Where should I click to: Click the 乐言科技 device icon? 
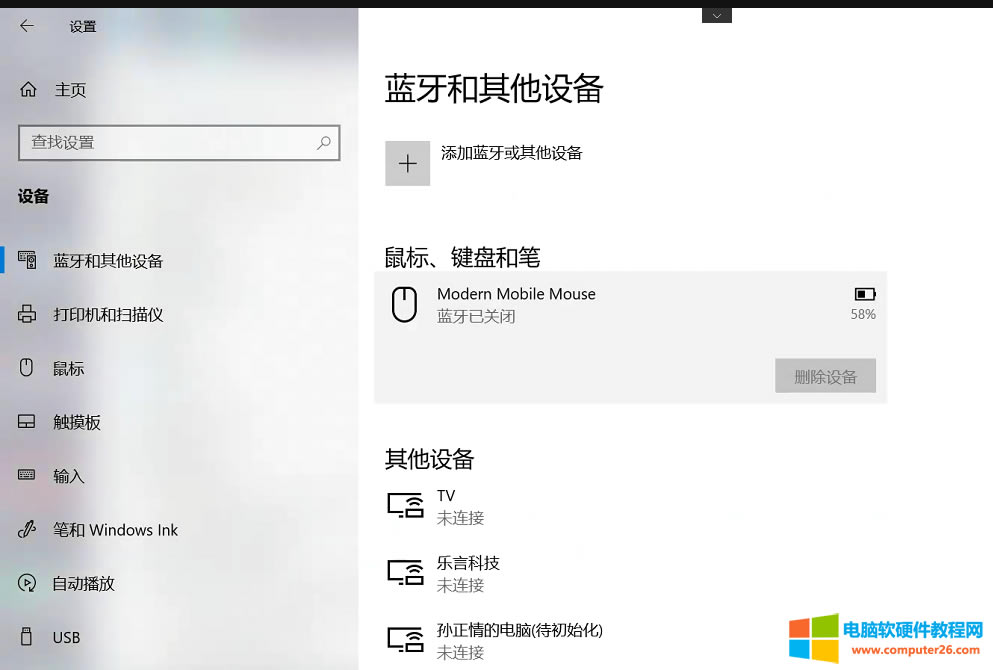405,573
